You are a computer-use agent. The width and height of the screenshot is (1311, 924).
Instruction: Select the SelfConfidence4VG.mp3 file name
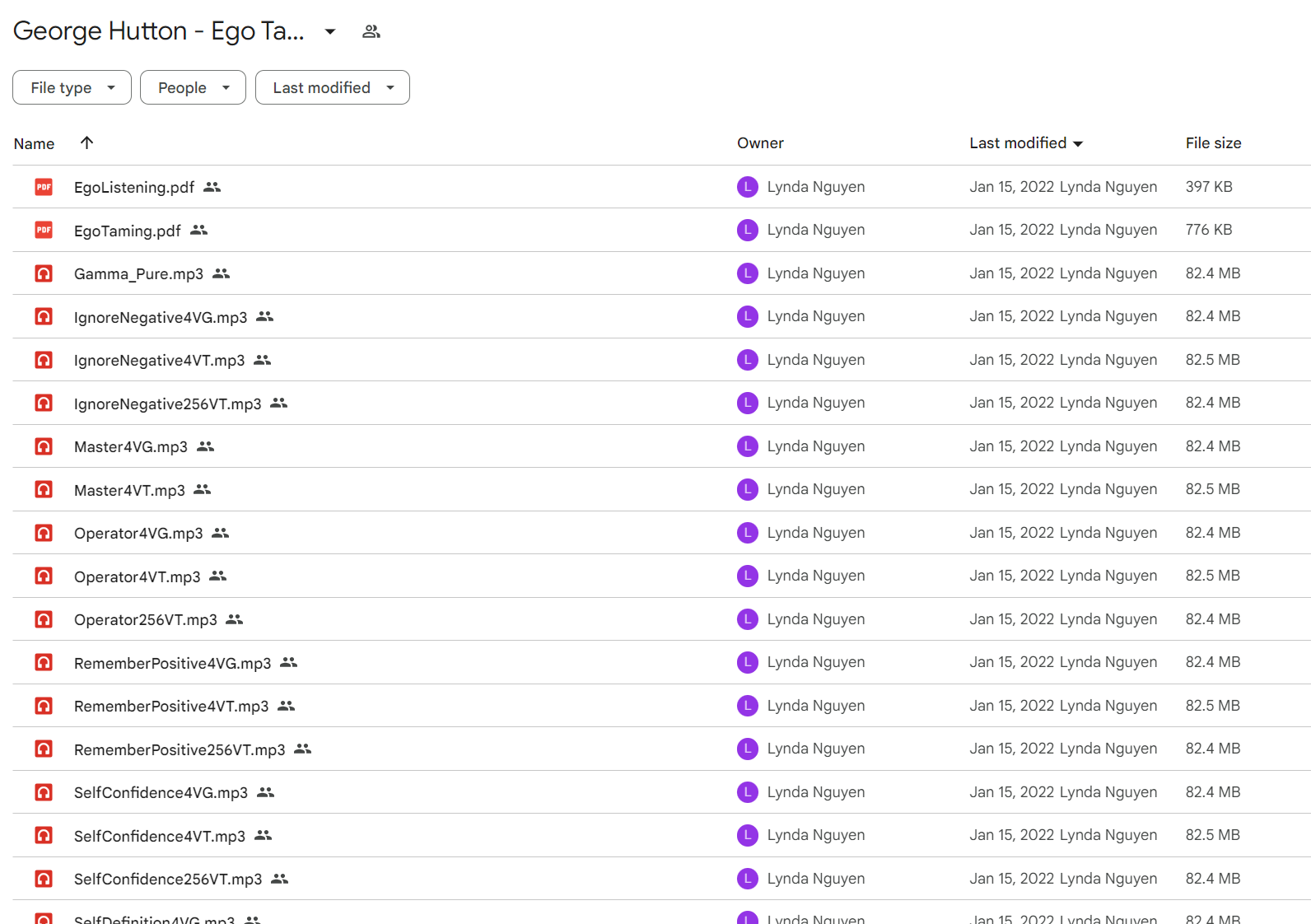pyautogui.click(x=161, y=793)
